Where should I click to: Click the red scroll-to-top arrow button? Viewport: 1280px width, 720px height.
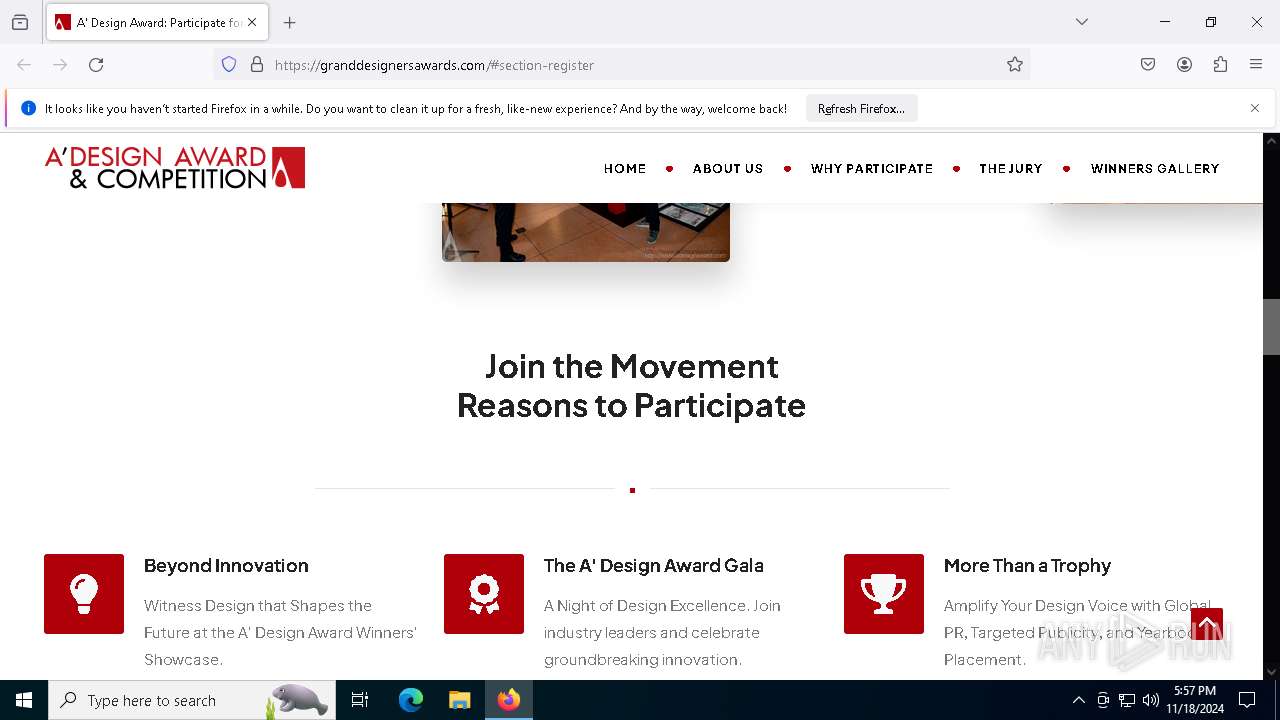pyautogui.click(x=1207, y=624)
